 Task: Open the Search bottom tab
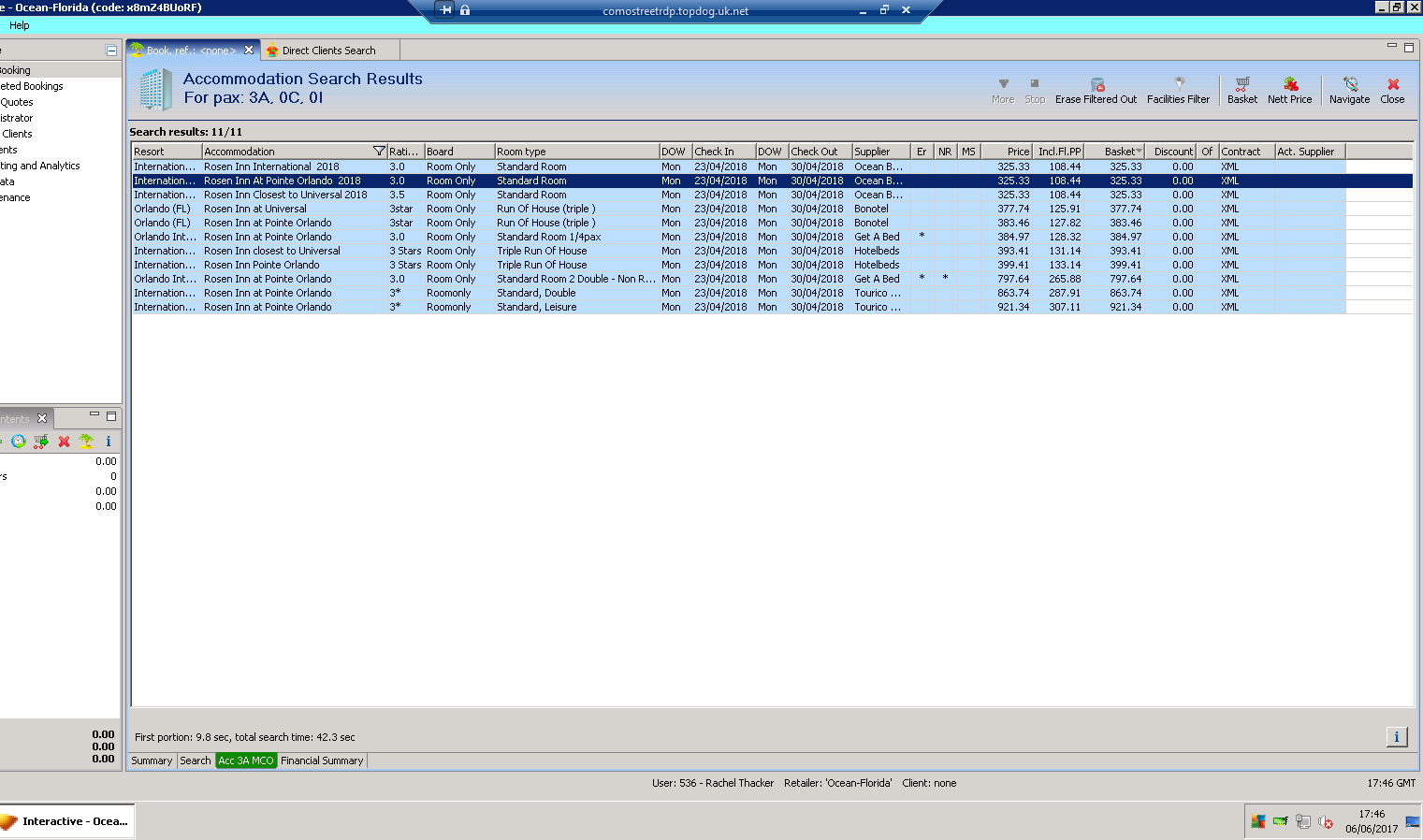coord(196,760)
